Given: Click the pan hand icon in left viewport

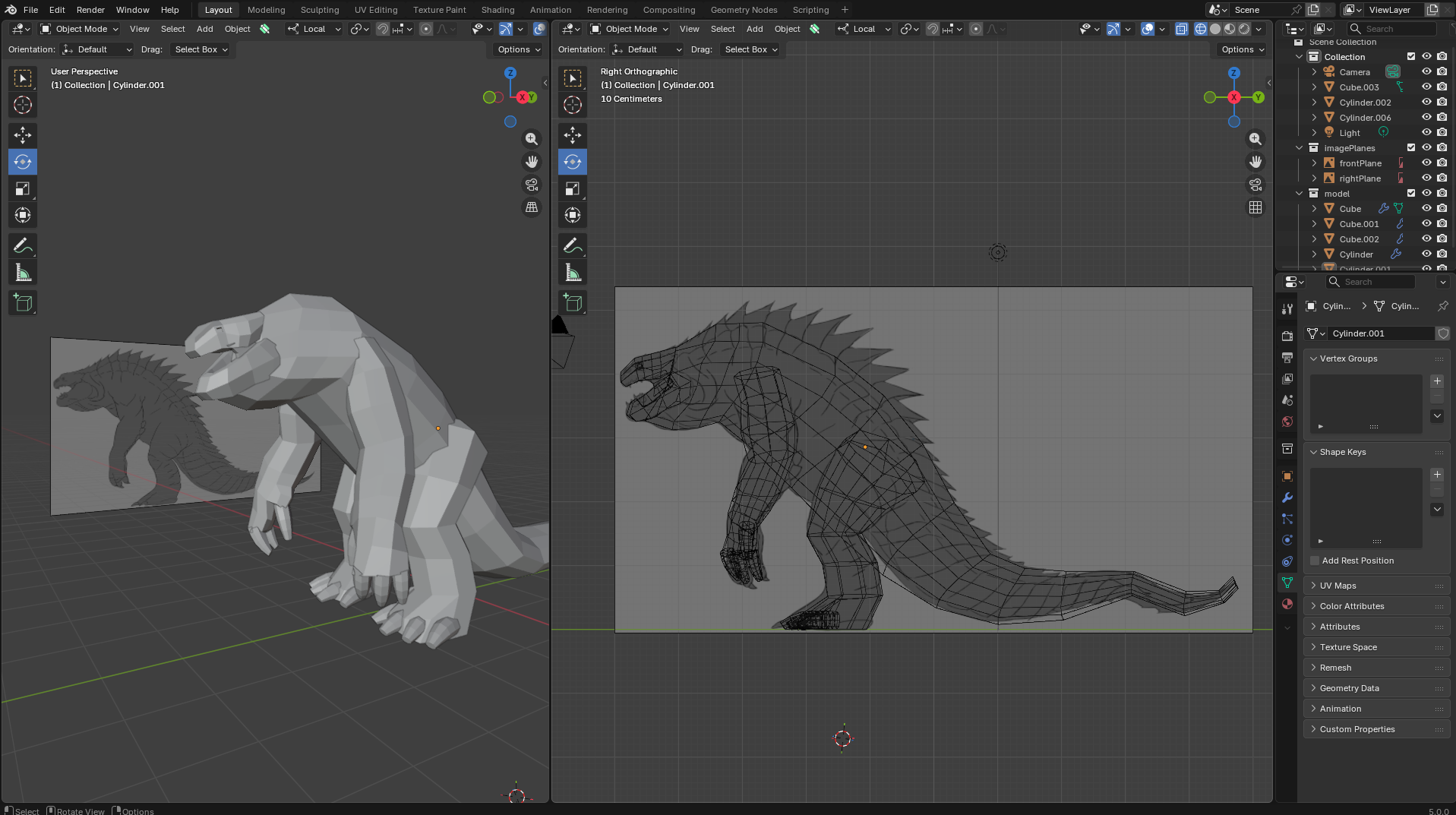Looking at the screenshot, I should pos(532,162).
